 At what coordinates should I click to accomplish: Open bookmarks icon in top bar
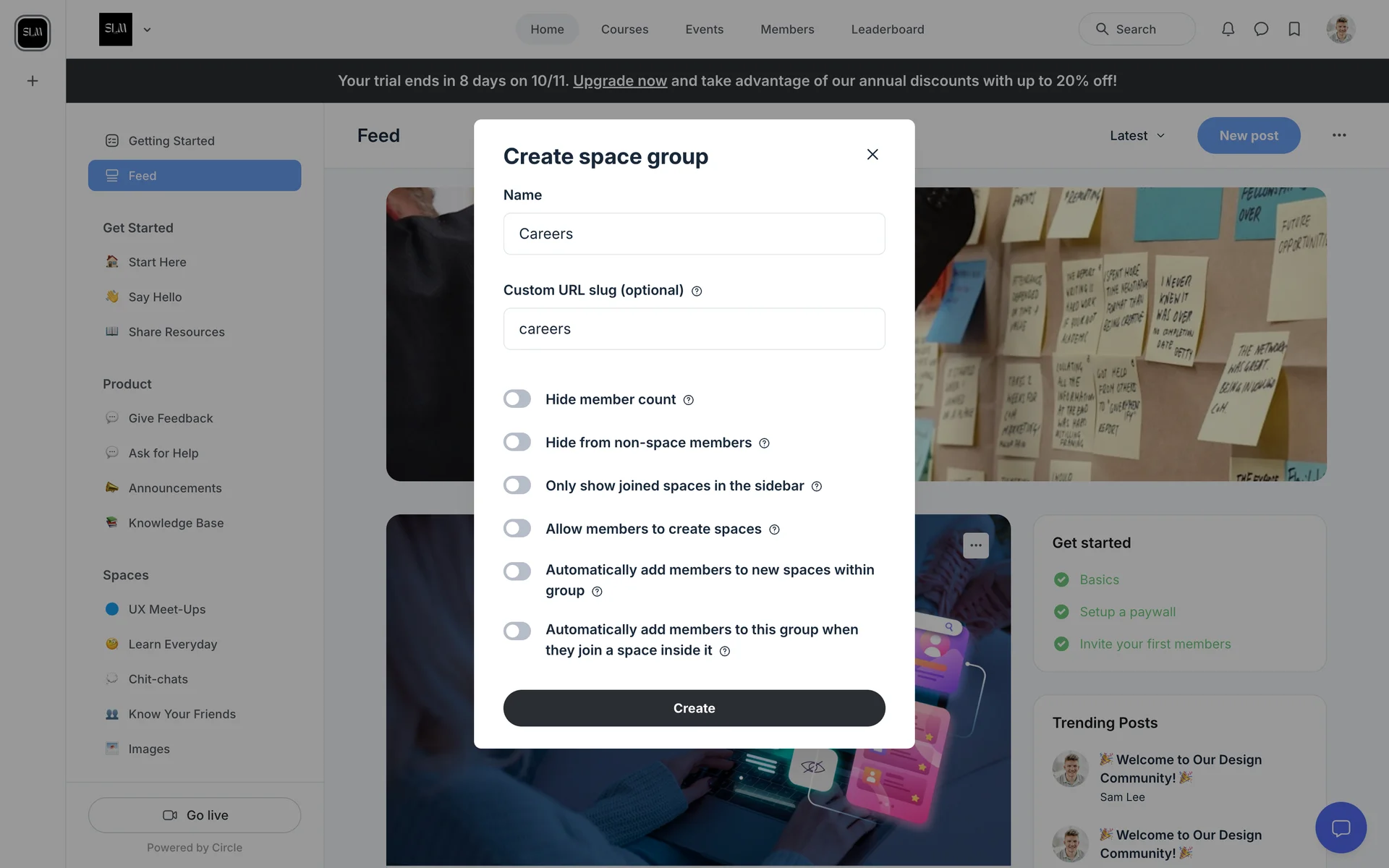(1294, 29)
